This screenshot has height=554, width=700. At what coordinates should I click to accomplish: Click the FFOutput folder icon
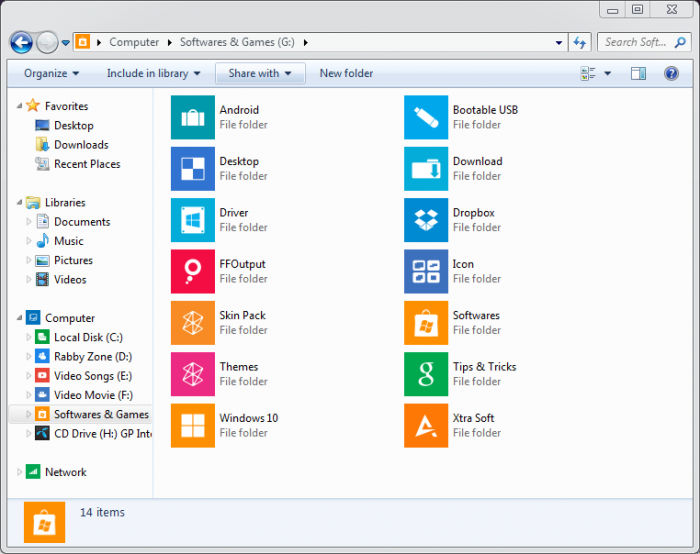[x=192, y=272]
